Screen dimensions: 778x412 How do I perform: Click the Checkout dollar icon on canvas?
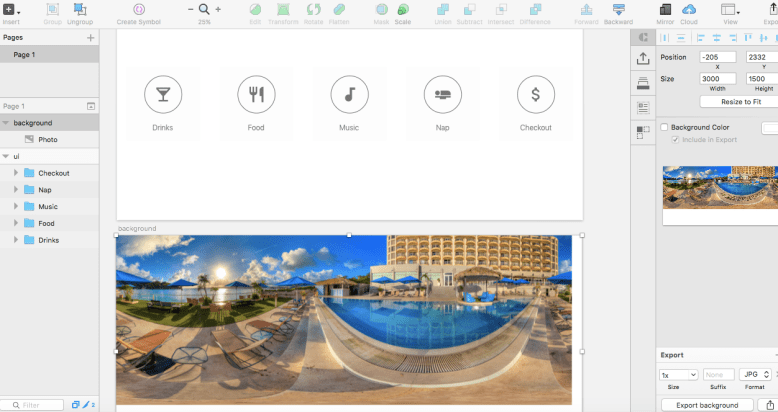coord(535,94)
